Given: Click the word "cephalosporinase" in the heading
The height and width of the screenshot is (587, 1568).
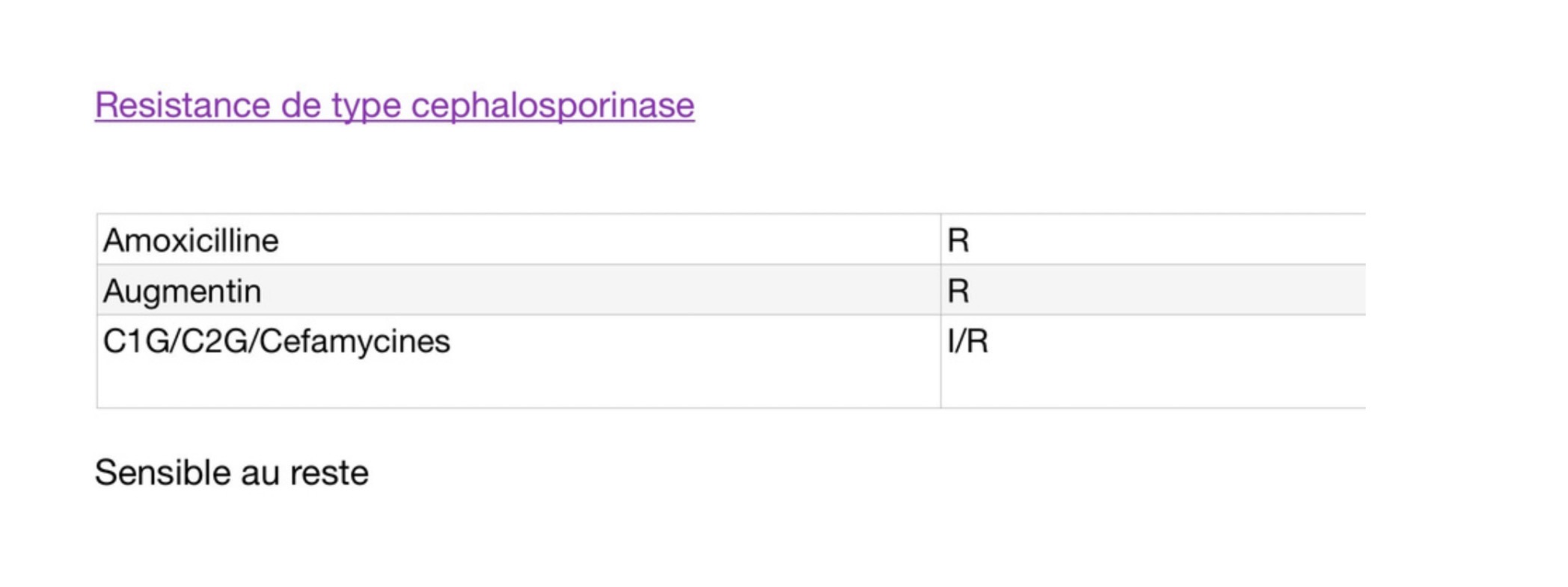Looking at the screenshot, I should 552,105.
